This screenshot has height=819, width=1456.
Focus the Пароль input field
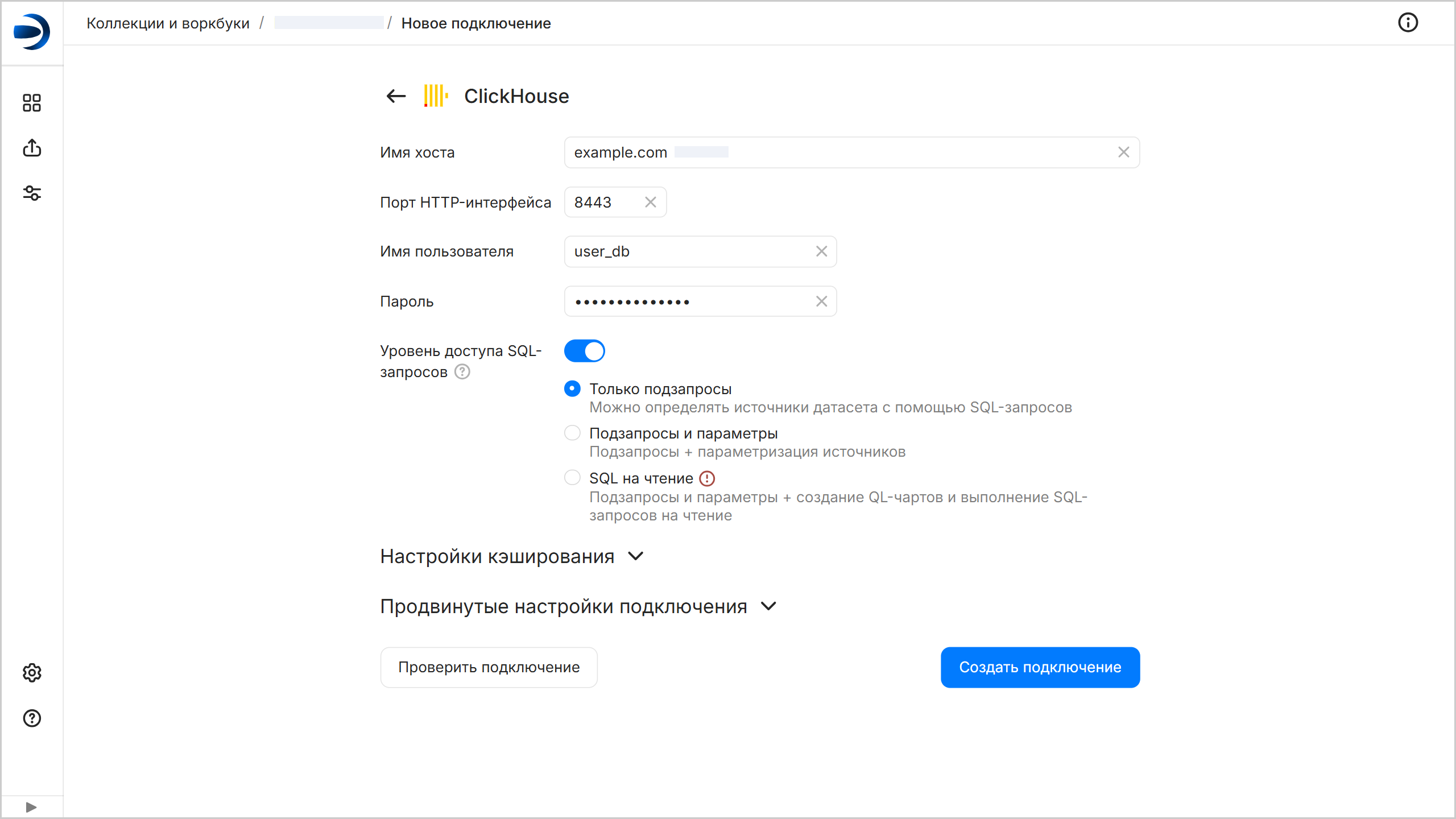pos(700,301)
